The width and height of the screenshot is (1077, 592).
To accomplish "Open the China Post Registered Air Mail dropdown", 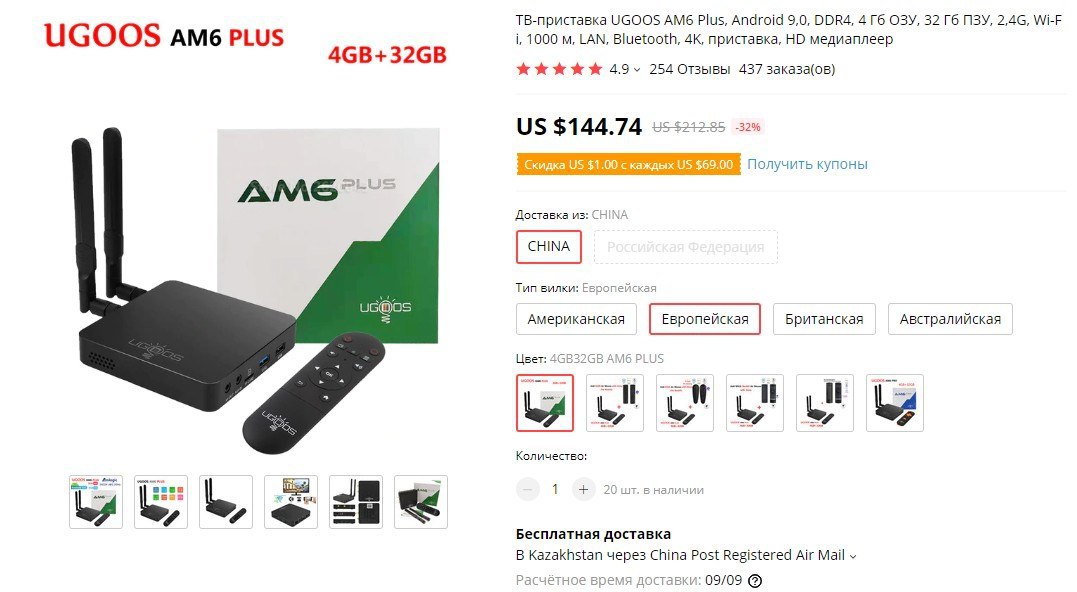I will (853, 556).
